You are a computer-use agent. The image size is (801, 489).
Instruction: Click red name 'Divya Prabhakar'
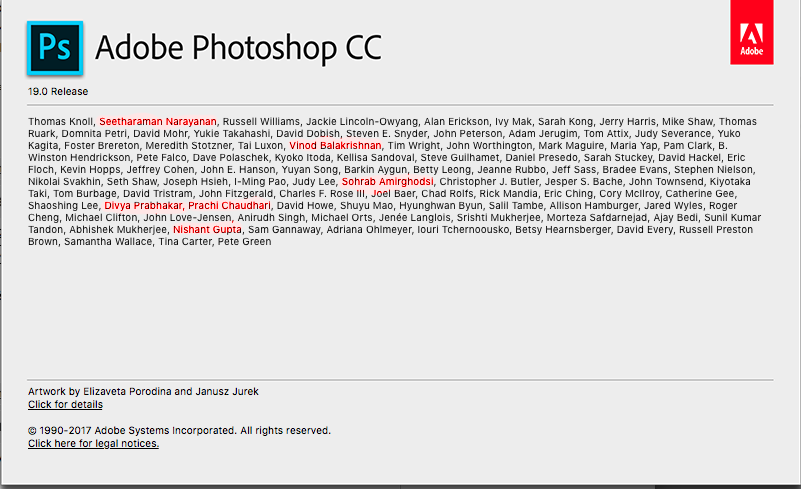pos(144,205)
